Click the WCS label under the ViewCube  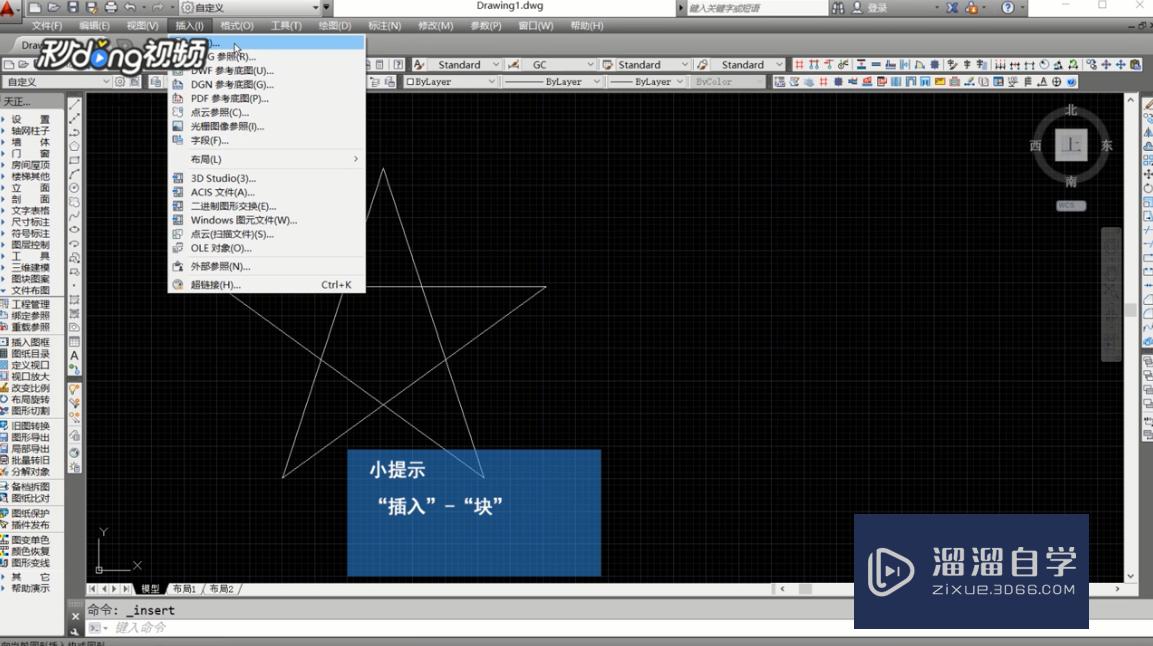point(1071,206)
